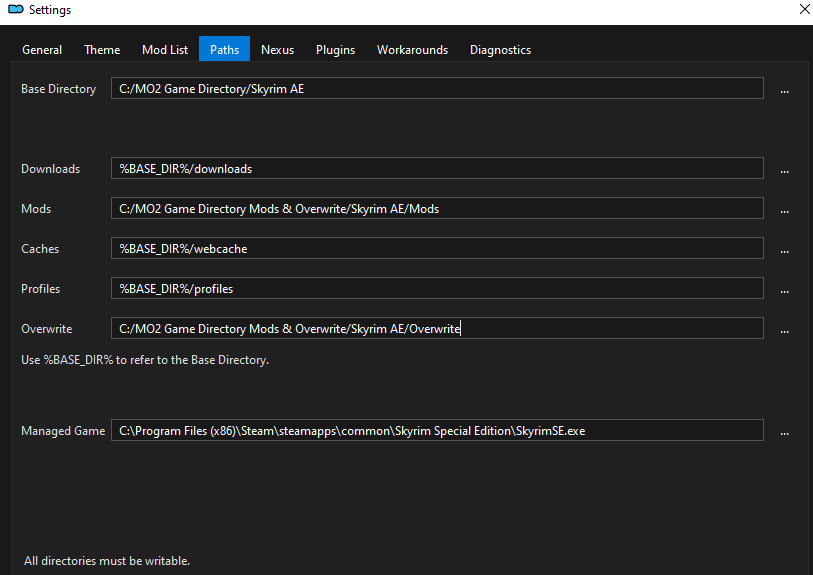
Task: Open the General settings tab
Action: pos(42,50)
